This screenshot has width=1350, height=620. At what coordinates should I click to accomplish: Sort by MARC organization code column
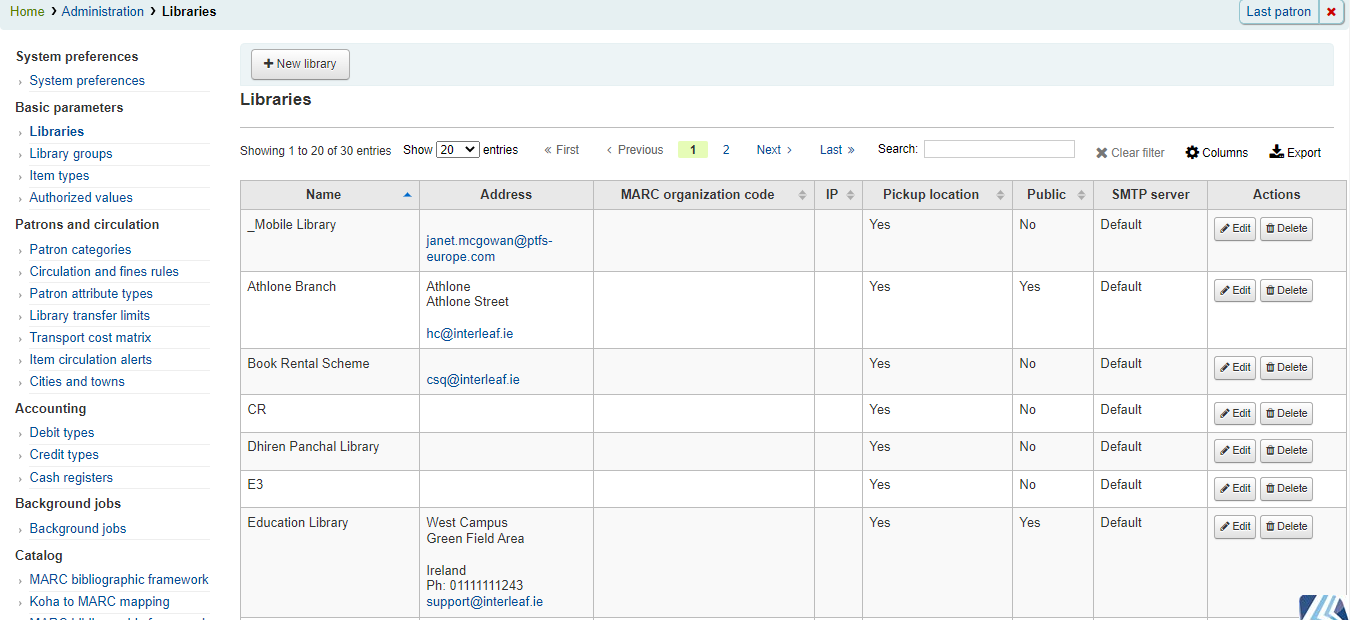point(703,195)
